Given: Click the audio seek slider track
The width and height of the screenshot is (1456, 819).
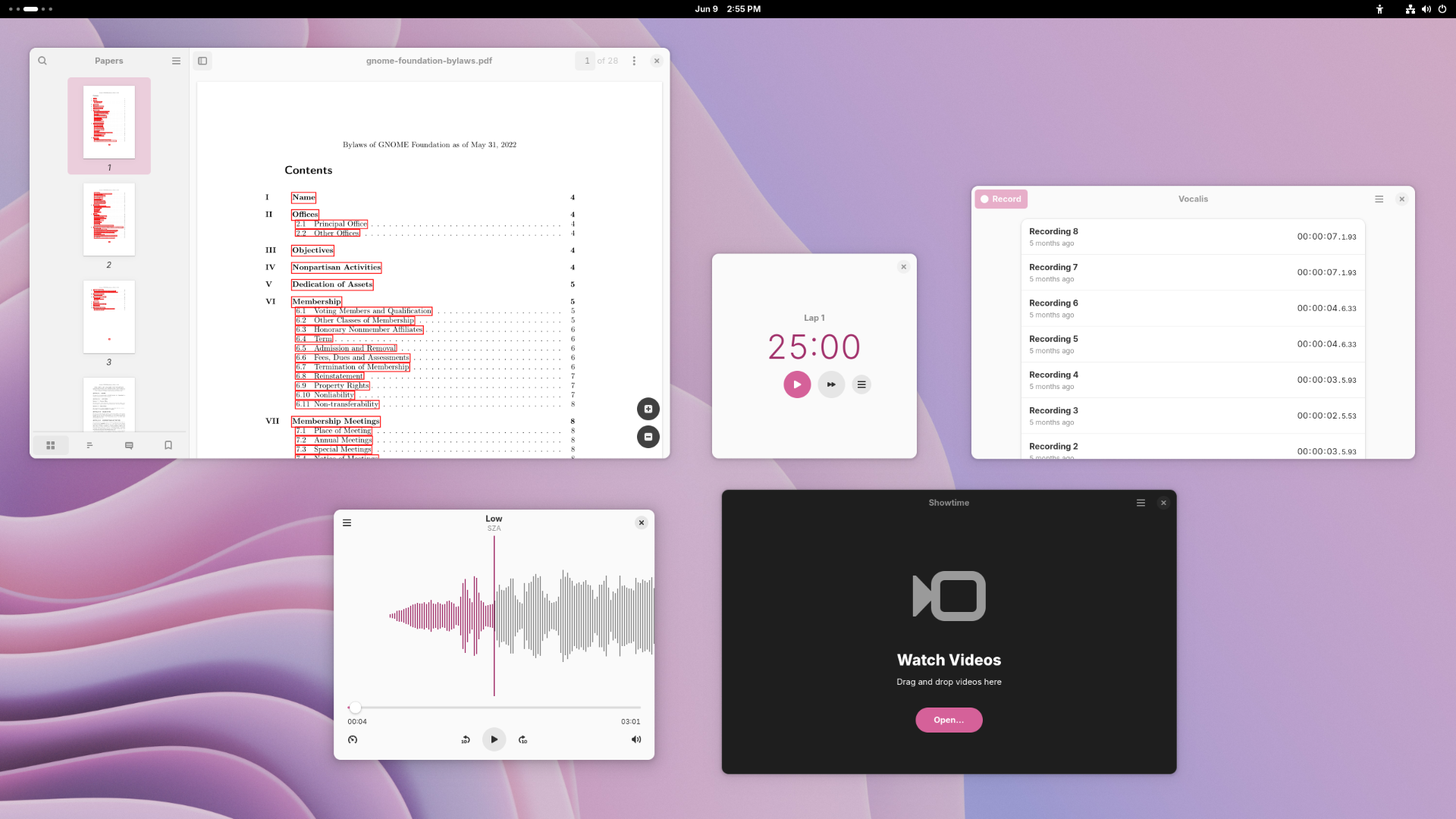Looking at the screenshot, I should tap(493, 708).
